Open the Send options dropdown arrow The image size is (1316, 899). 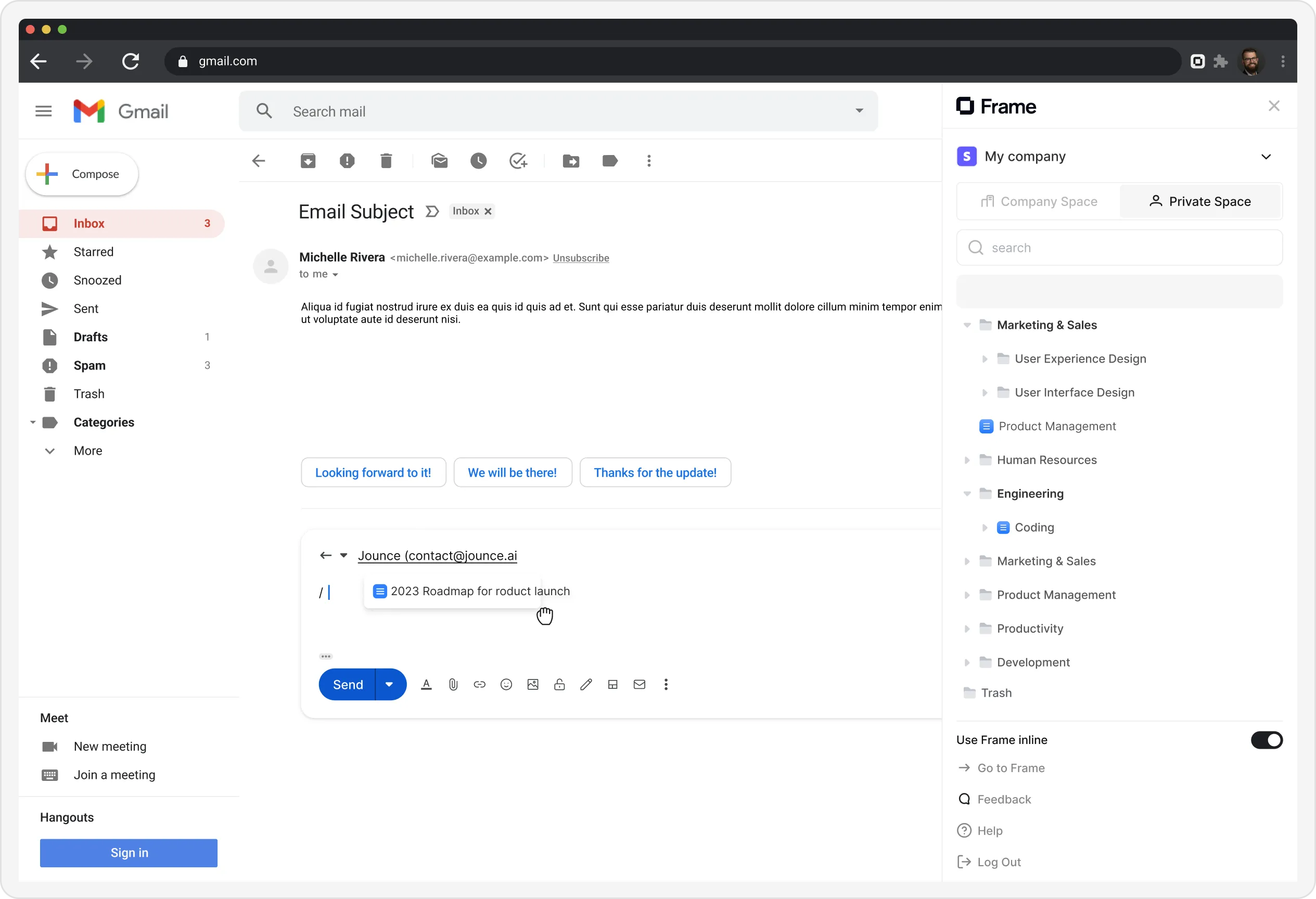(x=390, y=685)
